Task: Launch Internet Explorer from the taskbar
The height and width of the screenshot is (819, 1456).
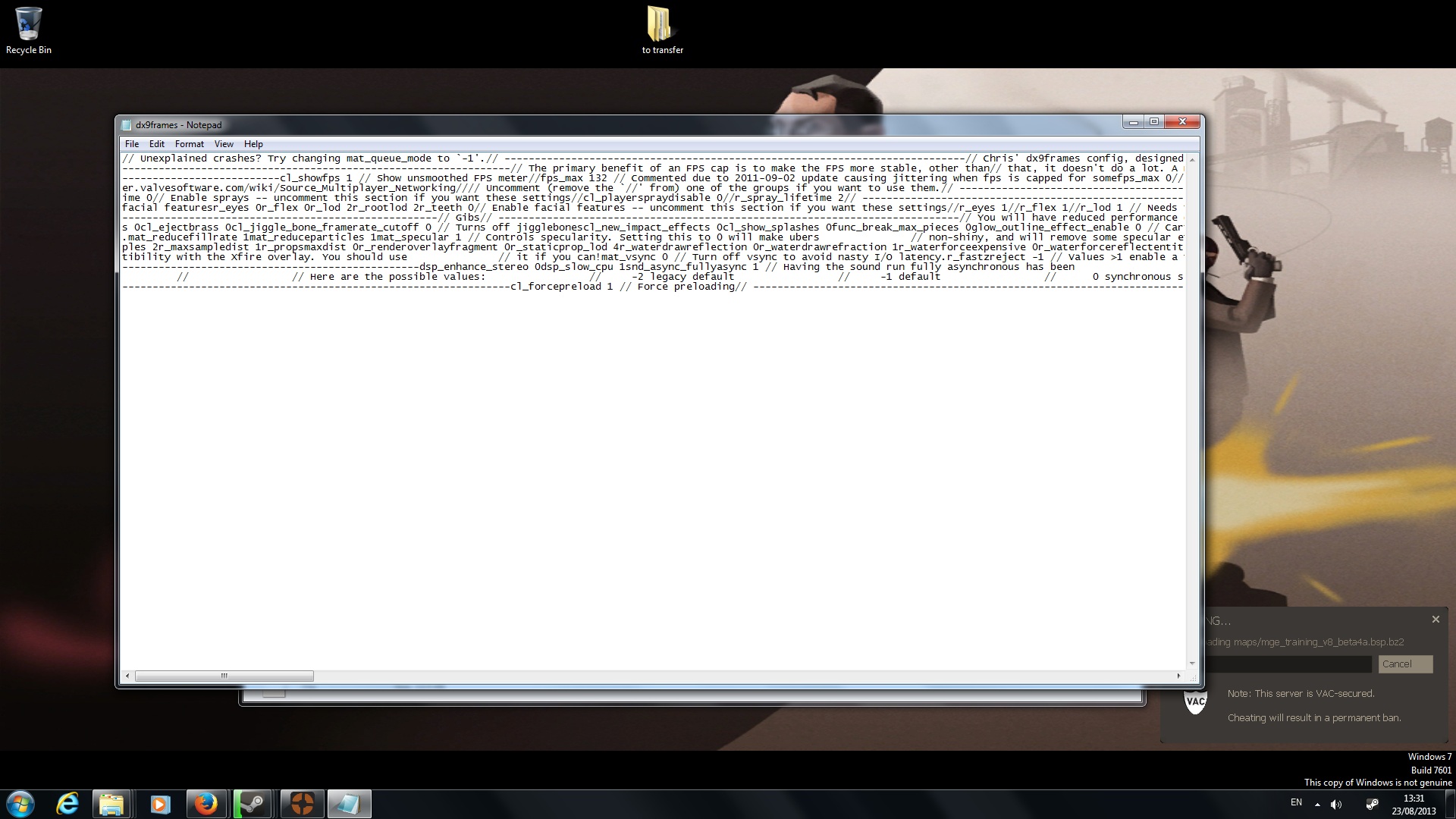Action: tap(67, 804)
